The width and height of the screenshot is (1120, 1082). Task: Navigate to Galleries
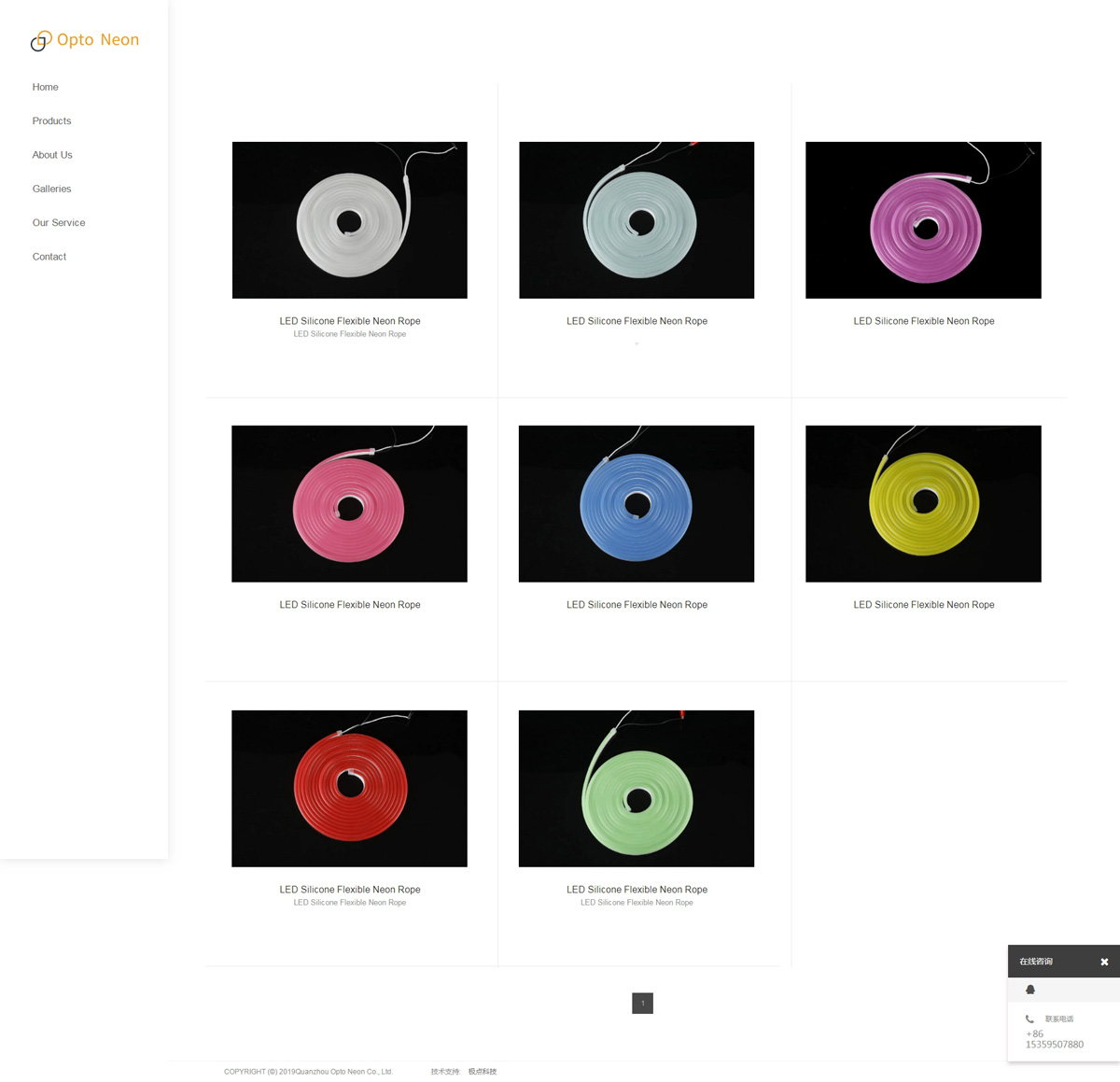coord(51,189)
